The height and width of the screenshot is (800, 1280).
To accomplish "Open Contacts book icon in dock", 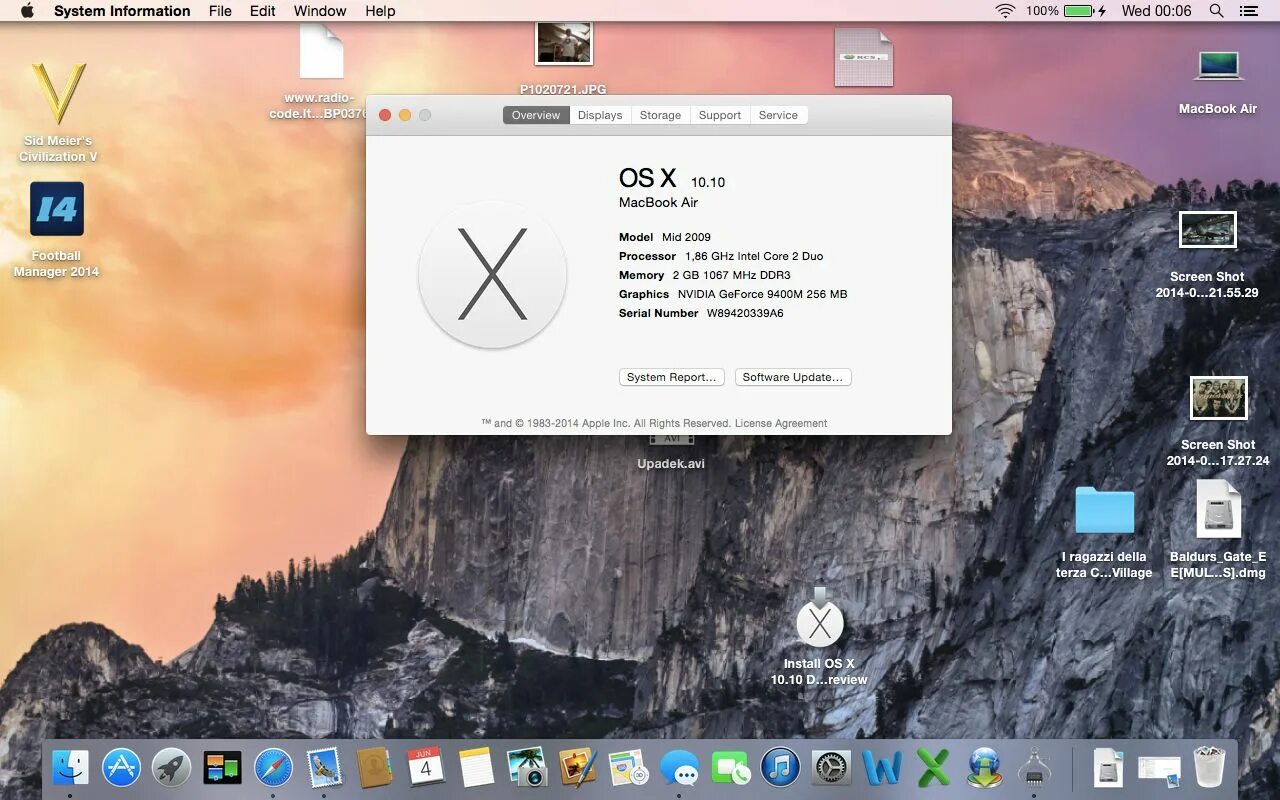I will (375, 768).
